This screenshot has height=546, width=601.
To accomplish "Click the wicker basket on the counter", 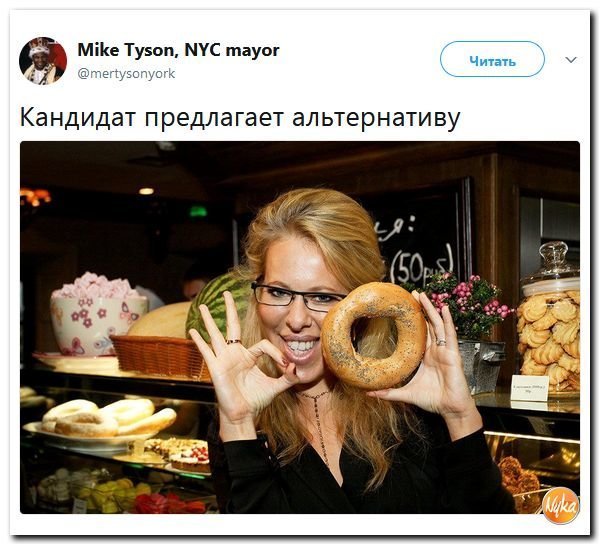I will click(161, 357).
